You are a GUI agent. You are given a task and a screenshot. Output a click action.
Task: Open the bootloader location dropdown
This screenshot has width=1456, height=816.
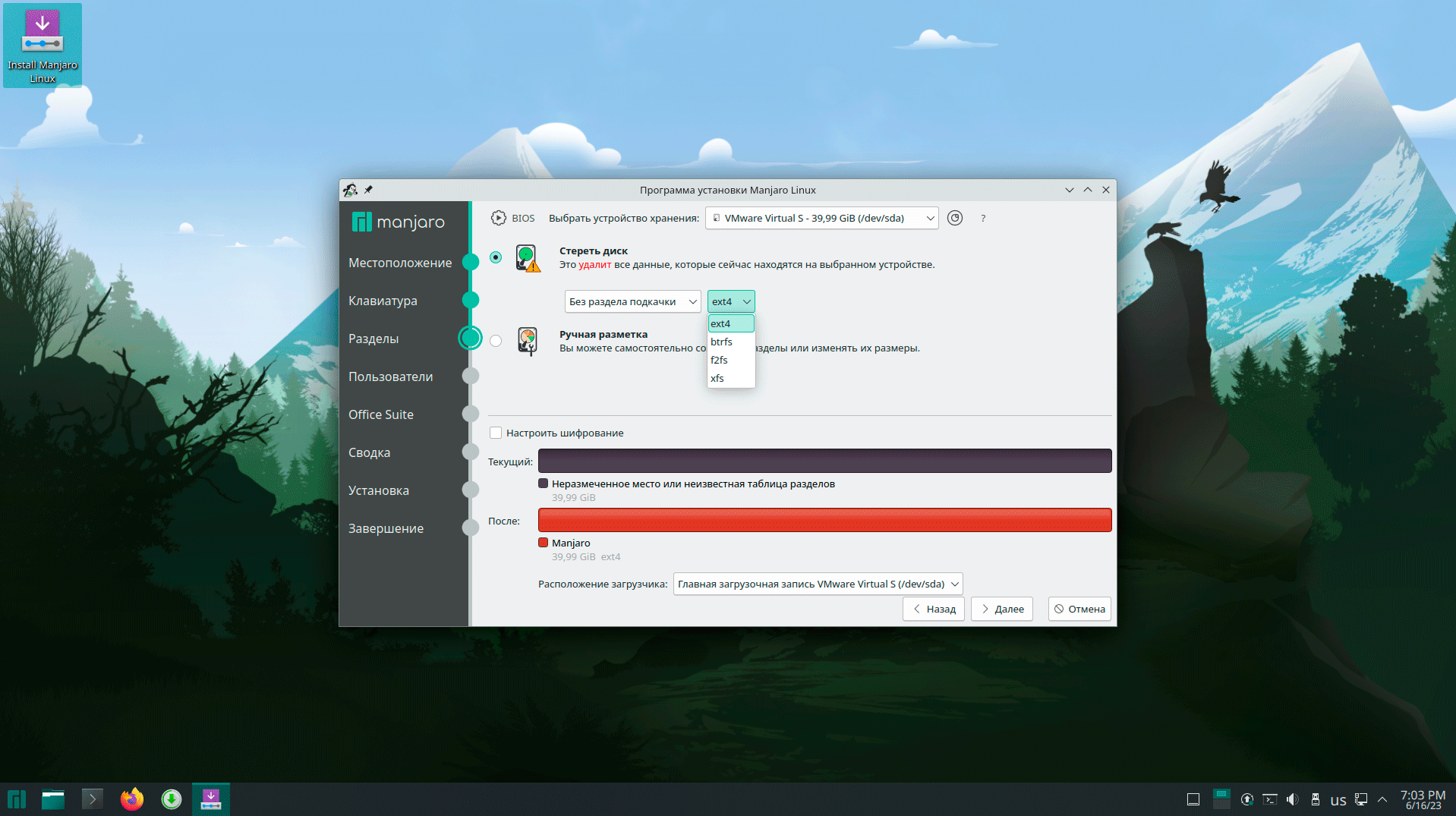818,584
